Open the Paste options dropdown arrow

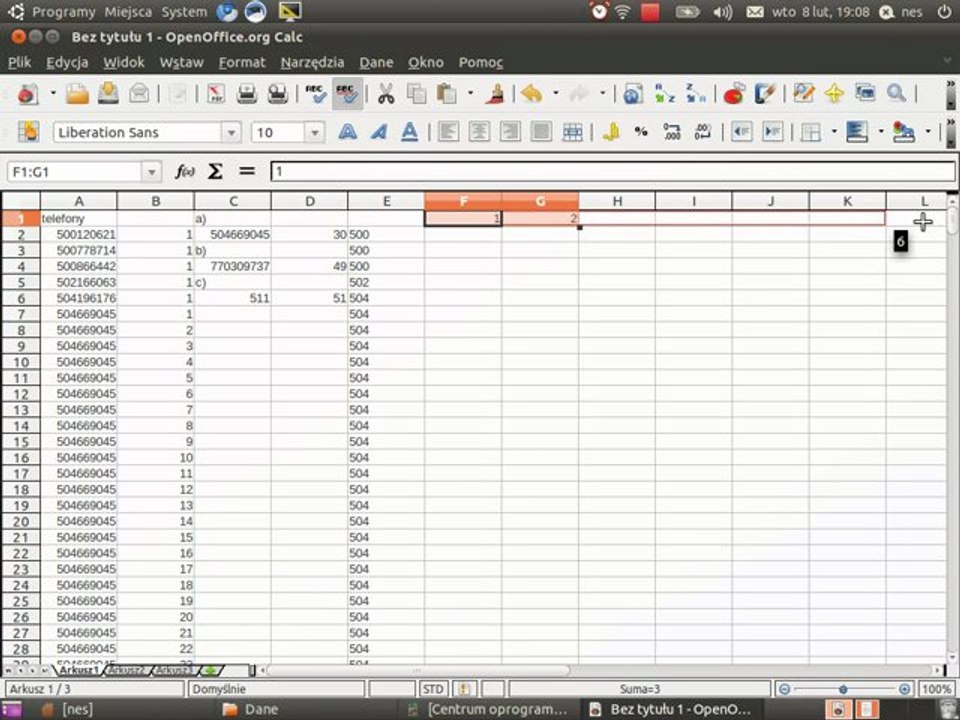pos(470,94)
